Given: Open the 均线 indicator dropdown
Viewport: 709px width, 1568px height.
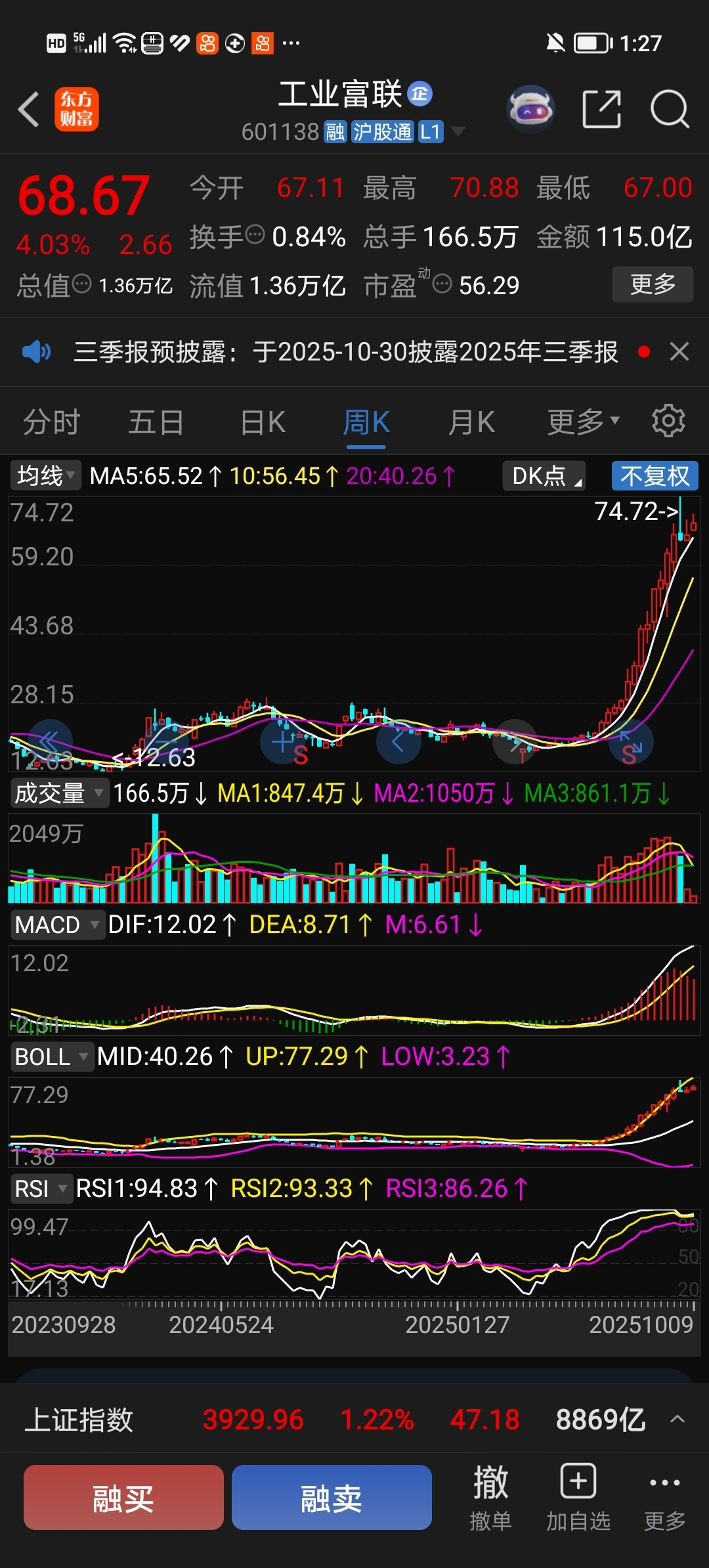Looking at the screenshot, I should pyautogui.click(x=45, y=475).
